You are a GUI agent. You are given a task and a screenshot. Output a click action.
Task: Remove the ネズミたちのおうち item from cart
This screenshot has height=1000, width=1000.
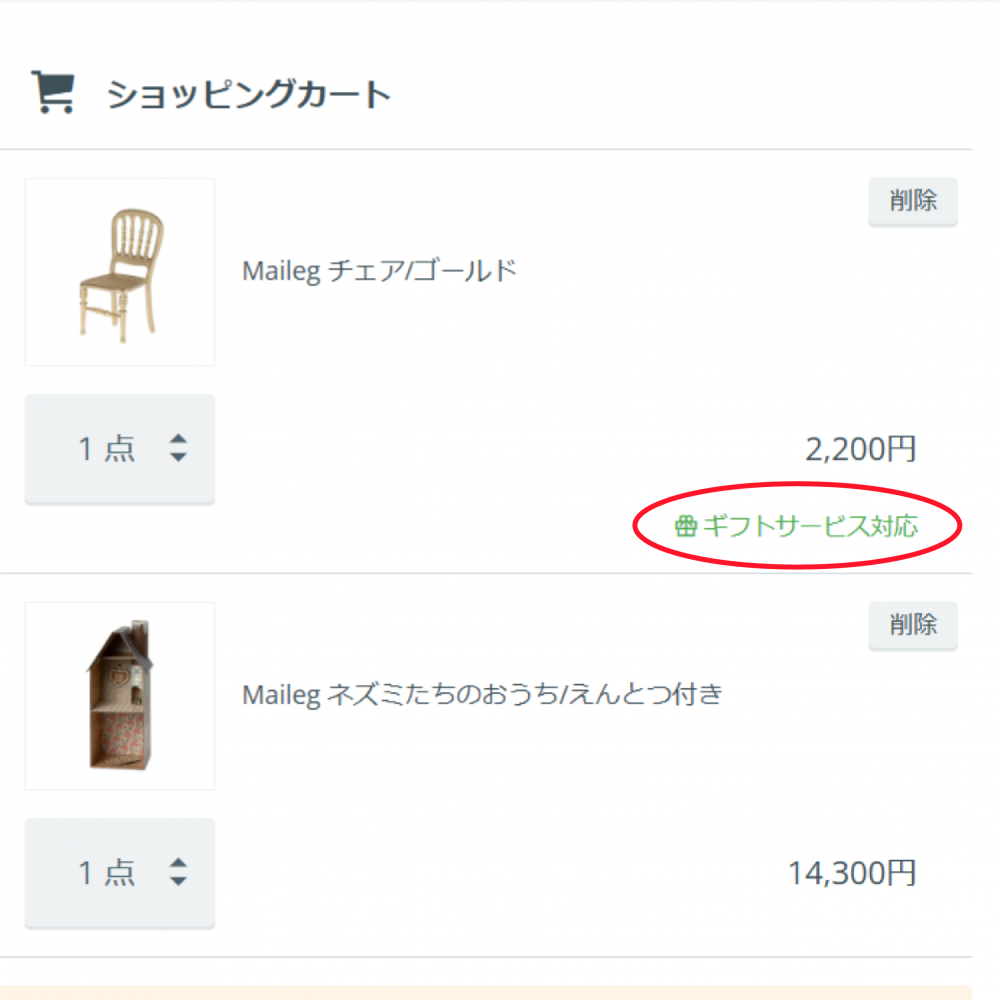click(x=912, y=625)
